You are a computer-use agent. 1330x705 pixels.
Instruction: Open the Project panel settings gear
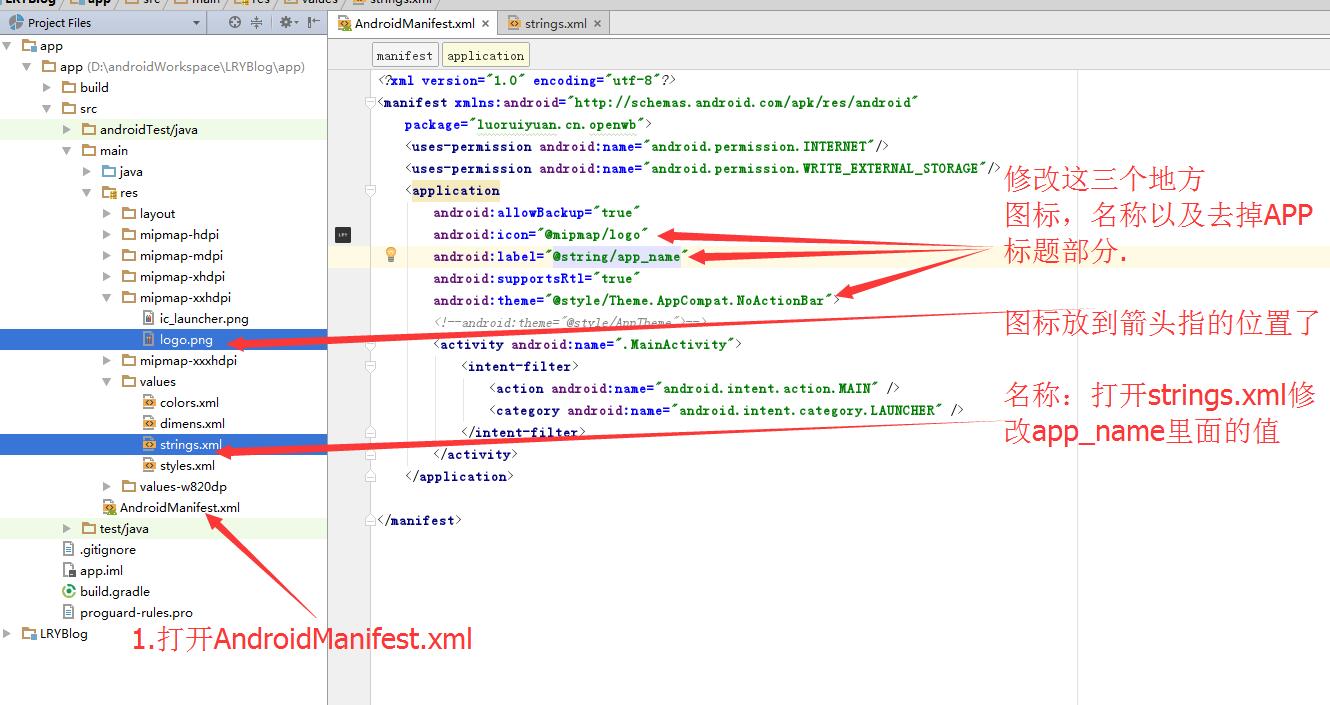tap(286, 22)
